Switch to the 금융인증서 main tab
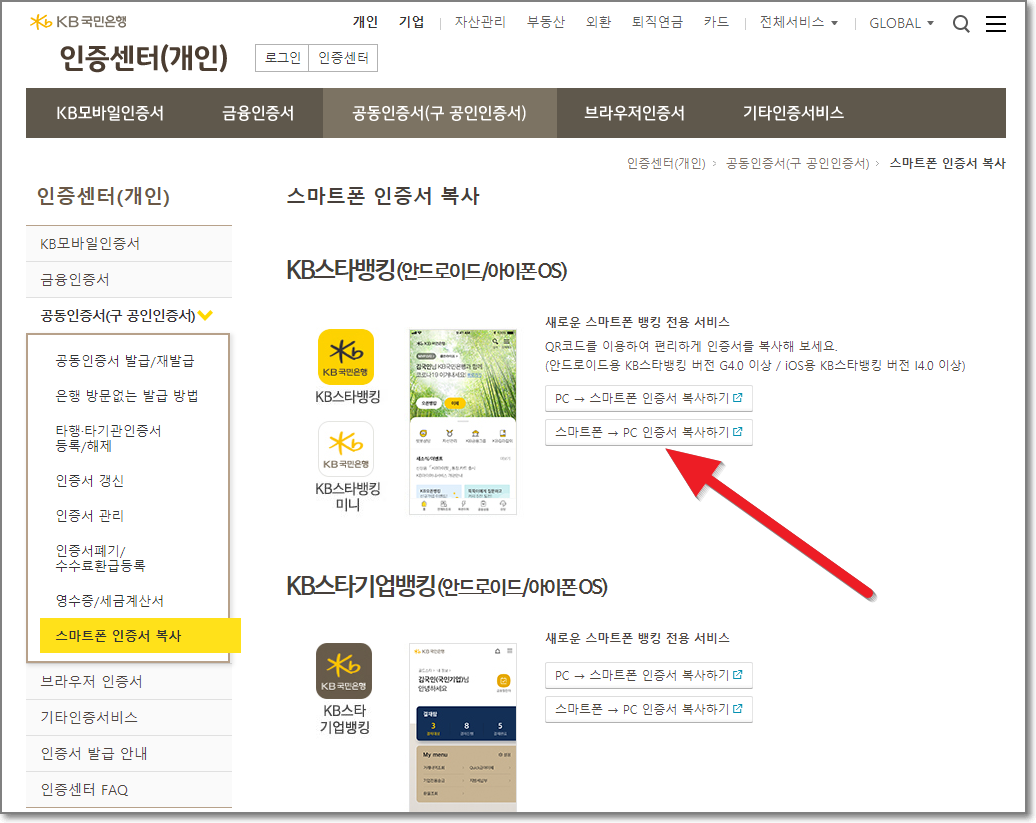 258,113
